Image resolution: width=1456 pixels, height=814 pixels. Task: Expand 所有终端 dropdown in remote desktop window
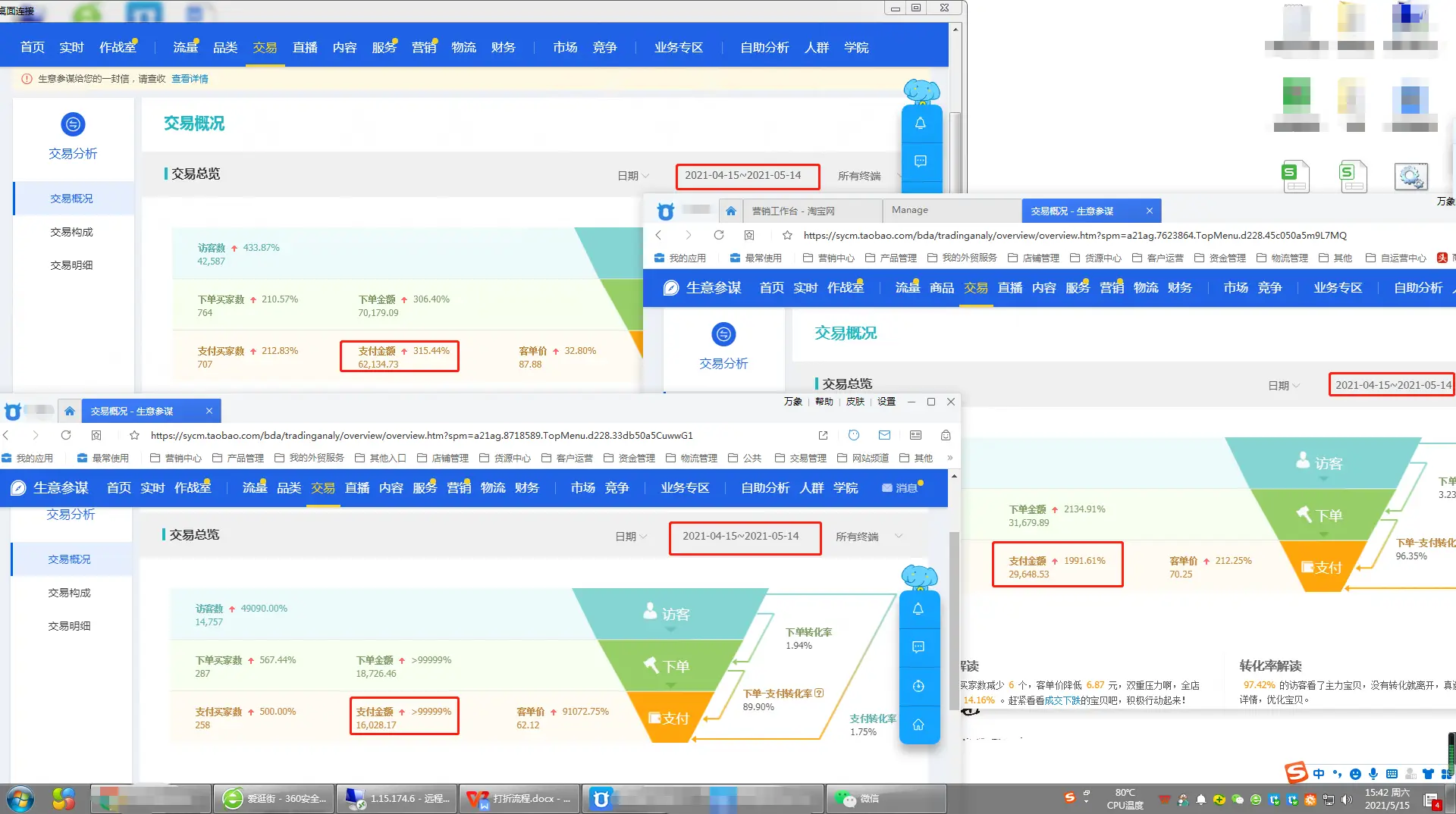[869, 176]
